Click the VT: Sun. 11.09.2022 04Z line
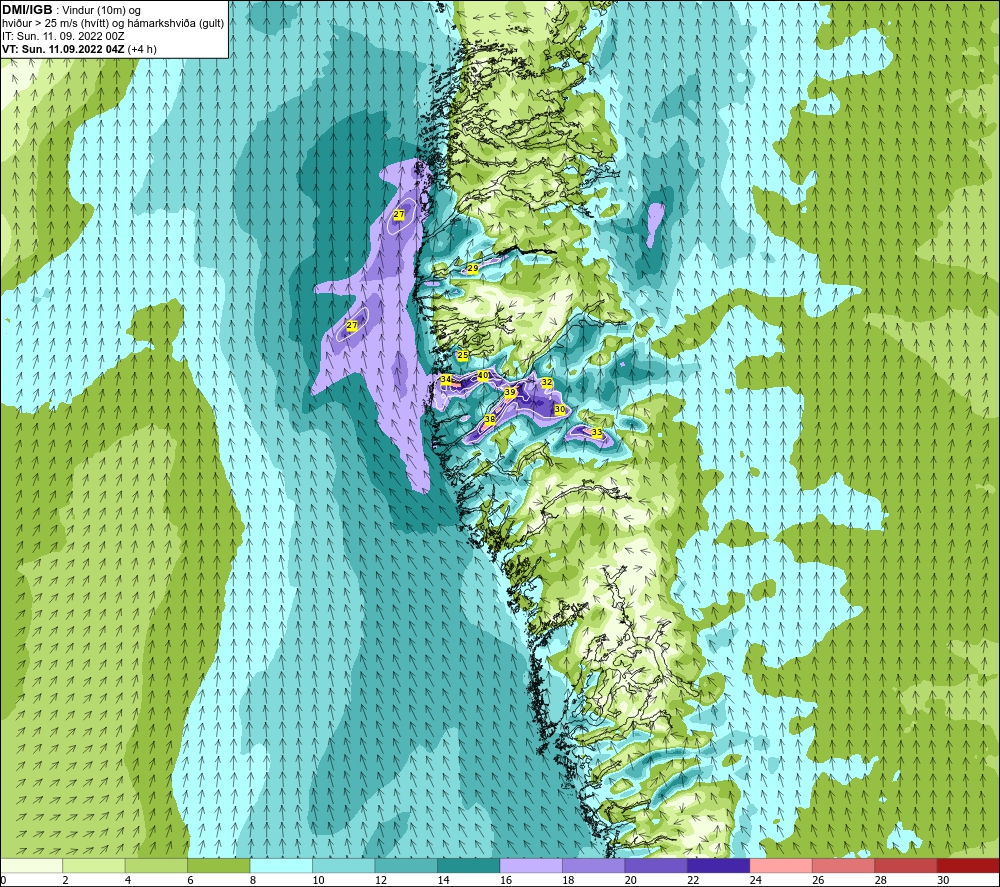 [79, 49]
